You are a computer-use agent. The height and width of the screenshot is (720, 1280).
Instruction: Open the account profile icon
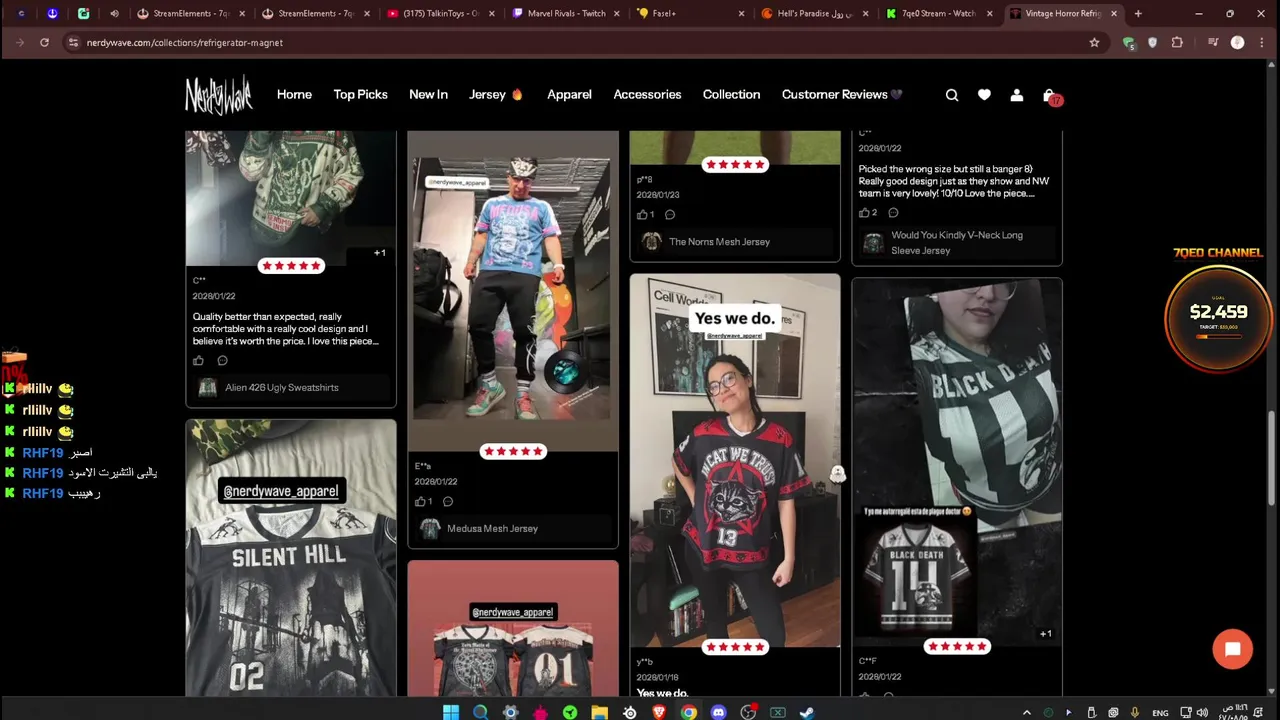(x=1016, y=95)
